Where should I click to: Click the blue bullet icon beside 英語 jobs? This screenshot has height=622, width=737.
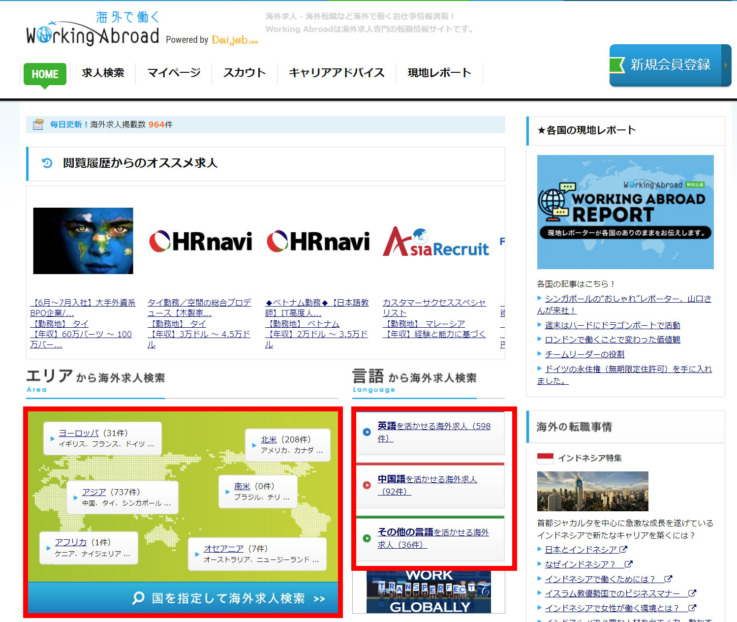click(367, 432)
